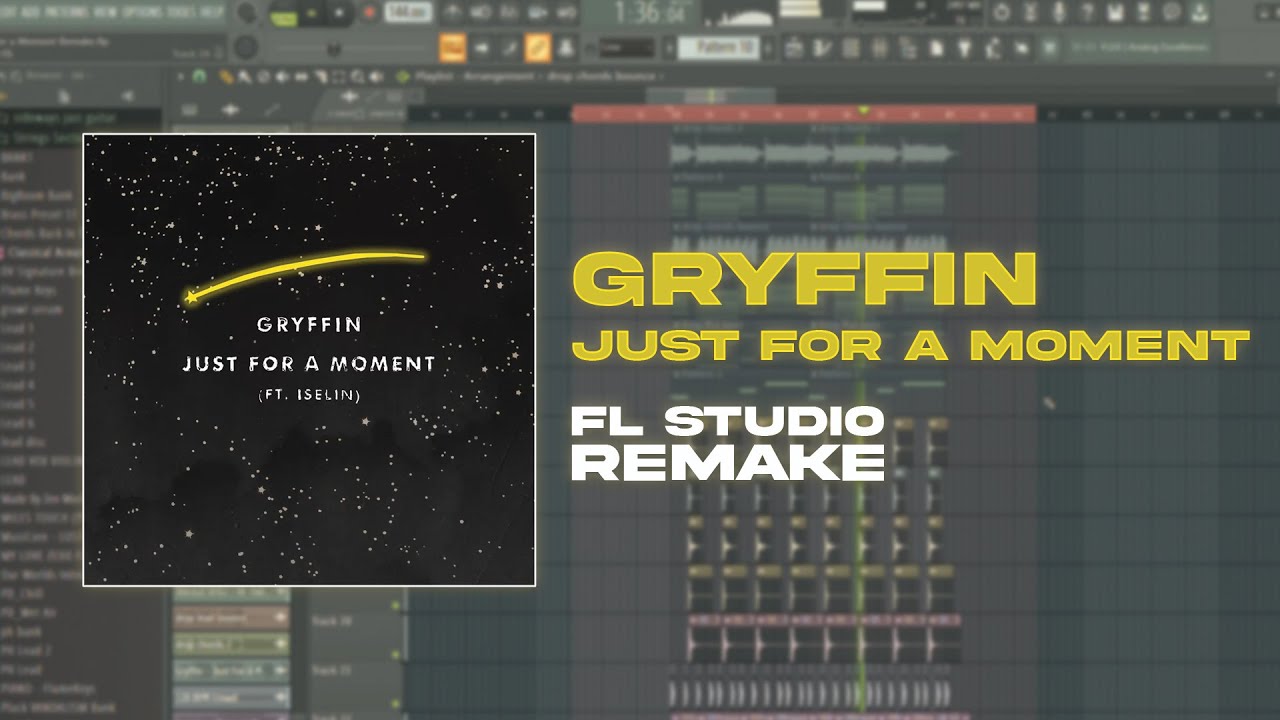1280x720 pixels.
Task: Select the playback speaker tool in playlist toolbar
Action: point(376,76)
